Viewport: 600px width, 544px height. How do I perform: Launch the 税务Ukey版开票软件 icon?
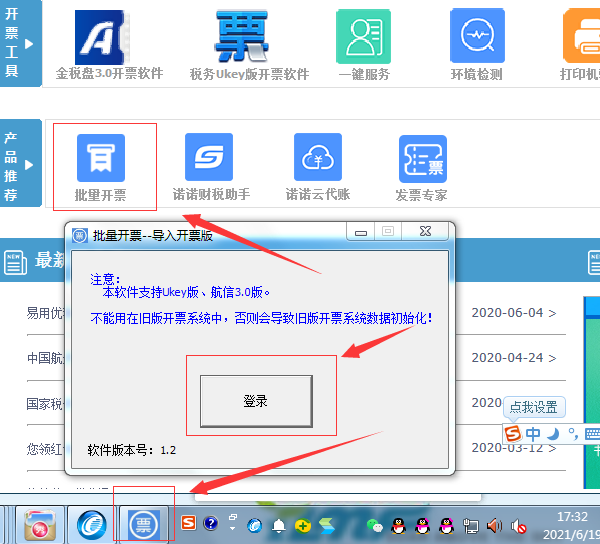(242, 36)
